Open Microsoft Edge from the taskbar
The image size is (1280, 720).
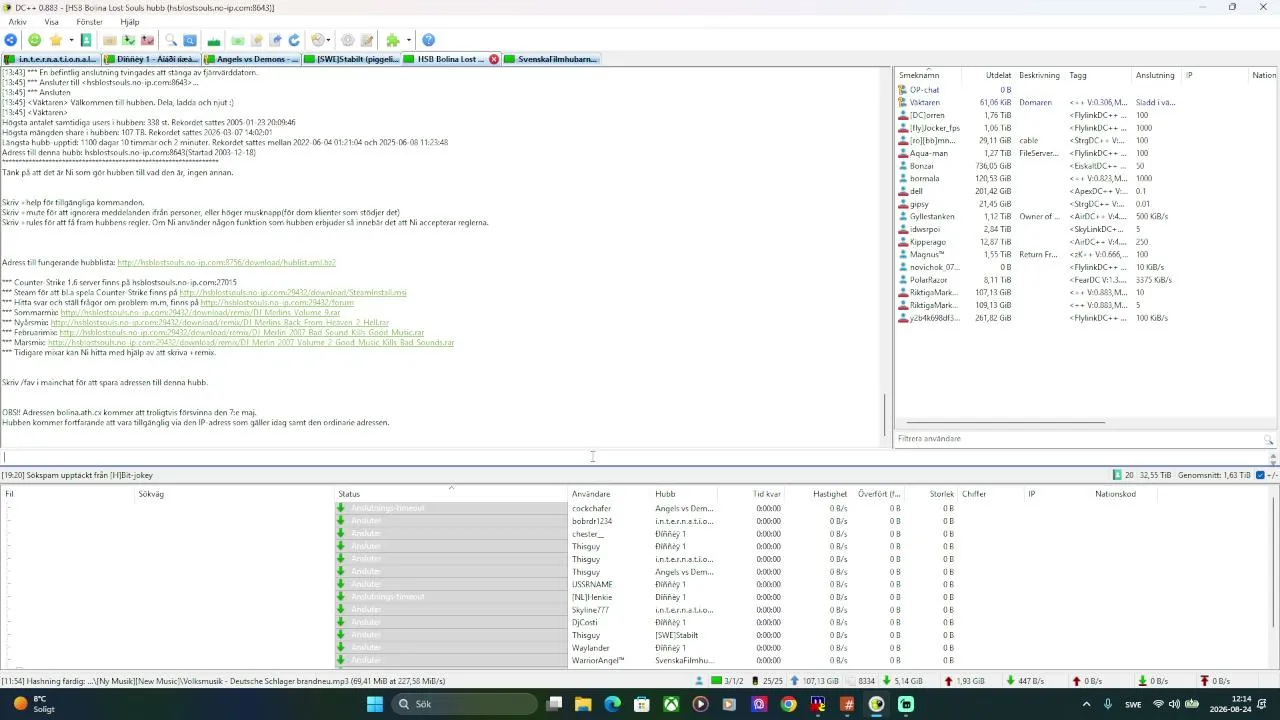(612, 704)
